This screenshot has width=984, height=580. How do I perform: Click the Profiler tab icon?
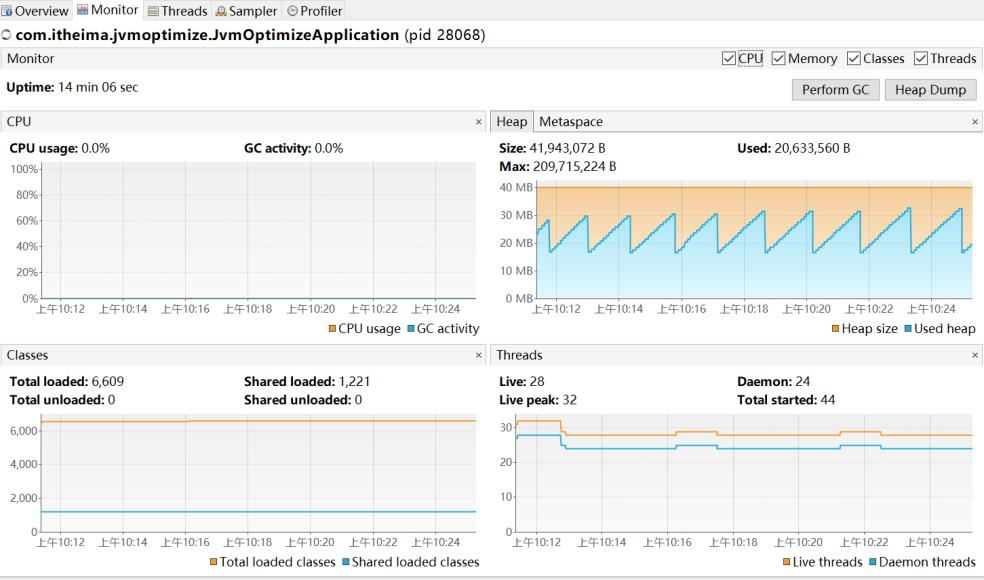tap(292, 11)
